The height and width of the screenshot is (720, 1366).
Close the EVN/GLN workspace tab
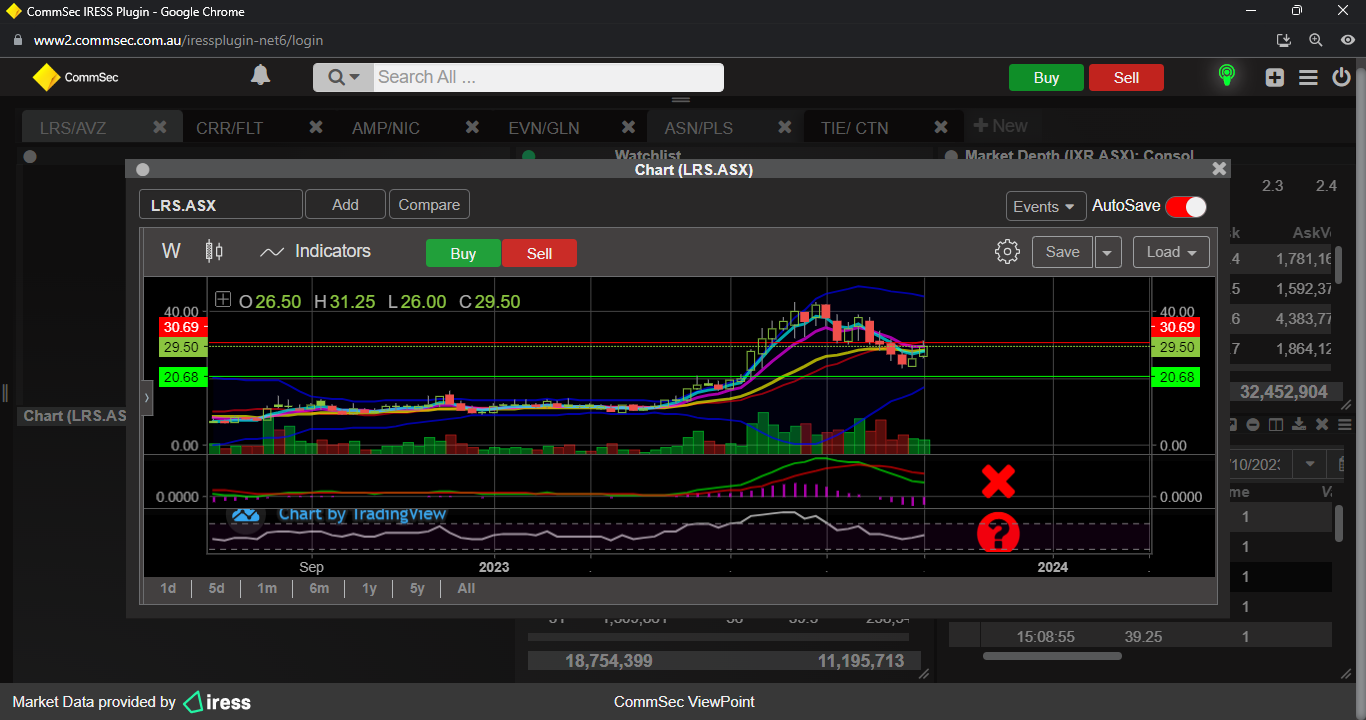click(x=628, y=127)
